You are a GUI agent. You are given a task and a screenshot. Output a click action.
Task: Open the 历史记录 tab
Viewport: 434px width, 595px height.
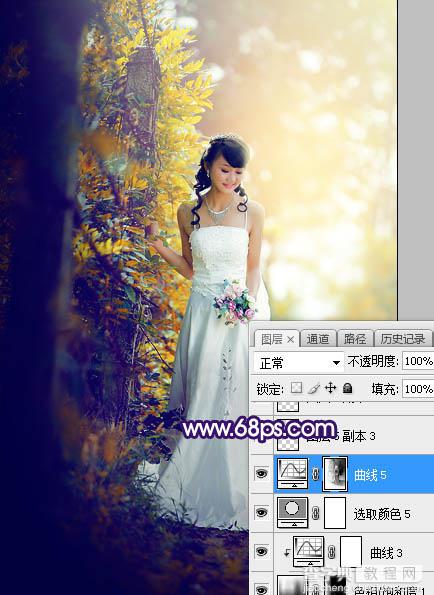(403, 338)
